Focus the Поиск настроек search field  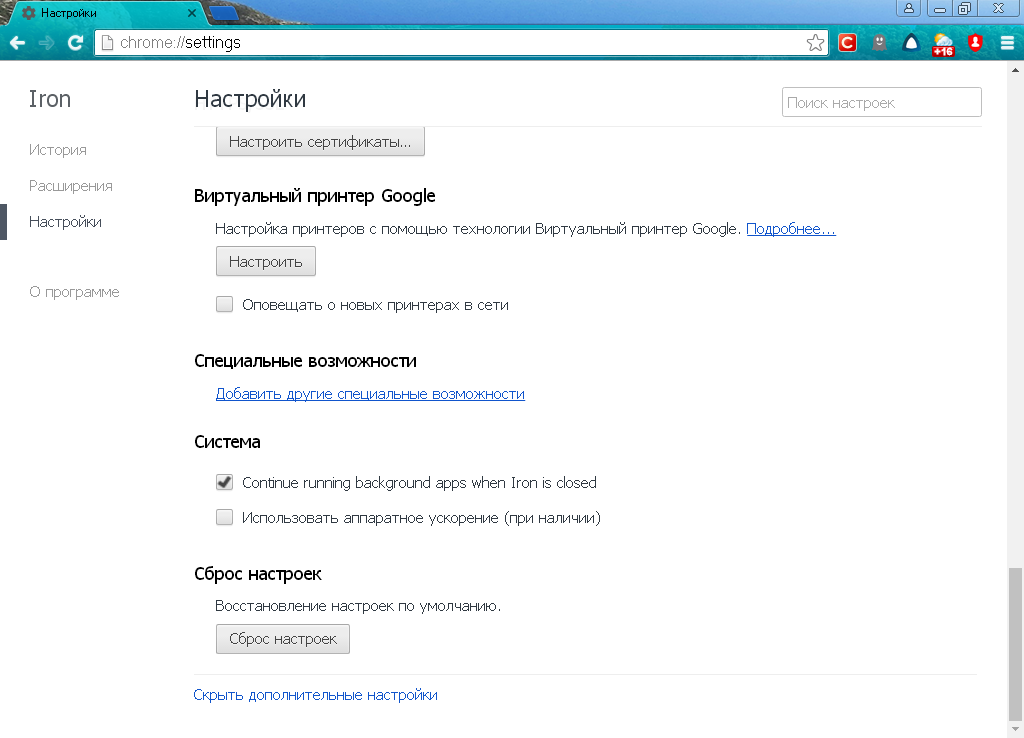(882, 103)
